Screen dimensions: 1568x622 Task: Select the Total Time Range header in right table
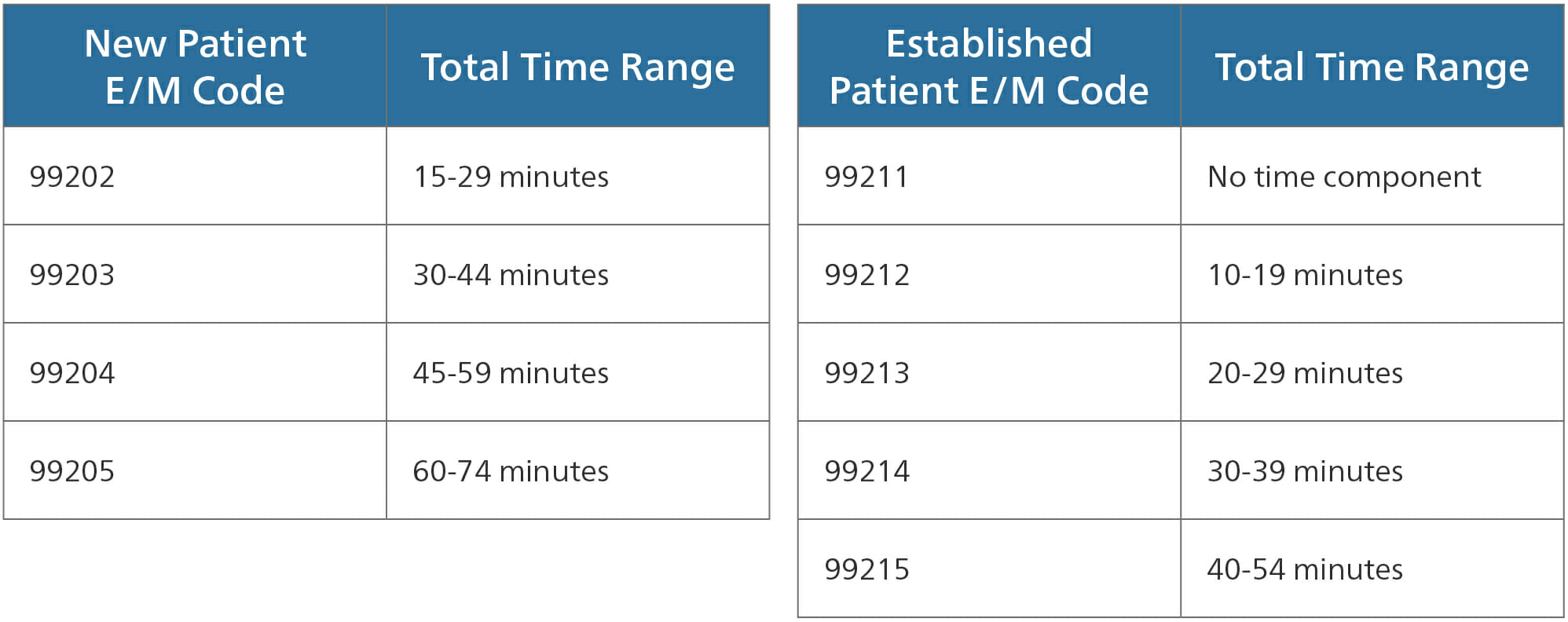1372,66
